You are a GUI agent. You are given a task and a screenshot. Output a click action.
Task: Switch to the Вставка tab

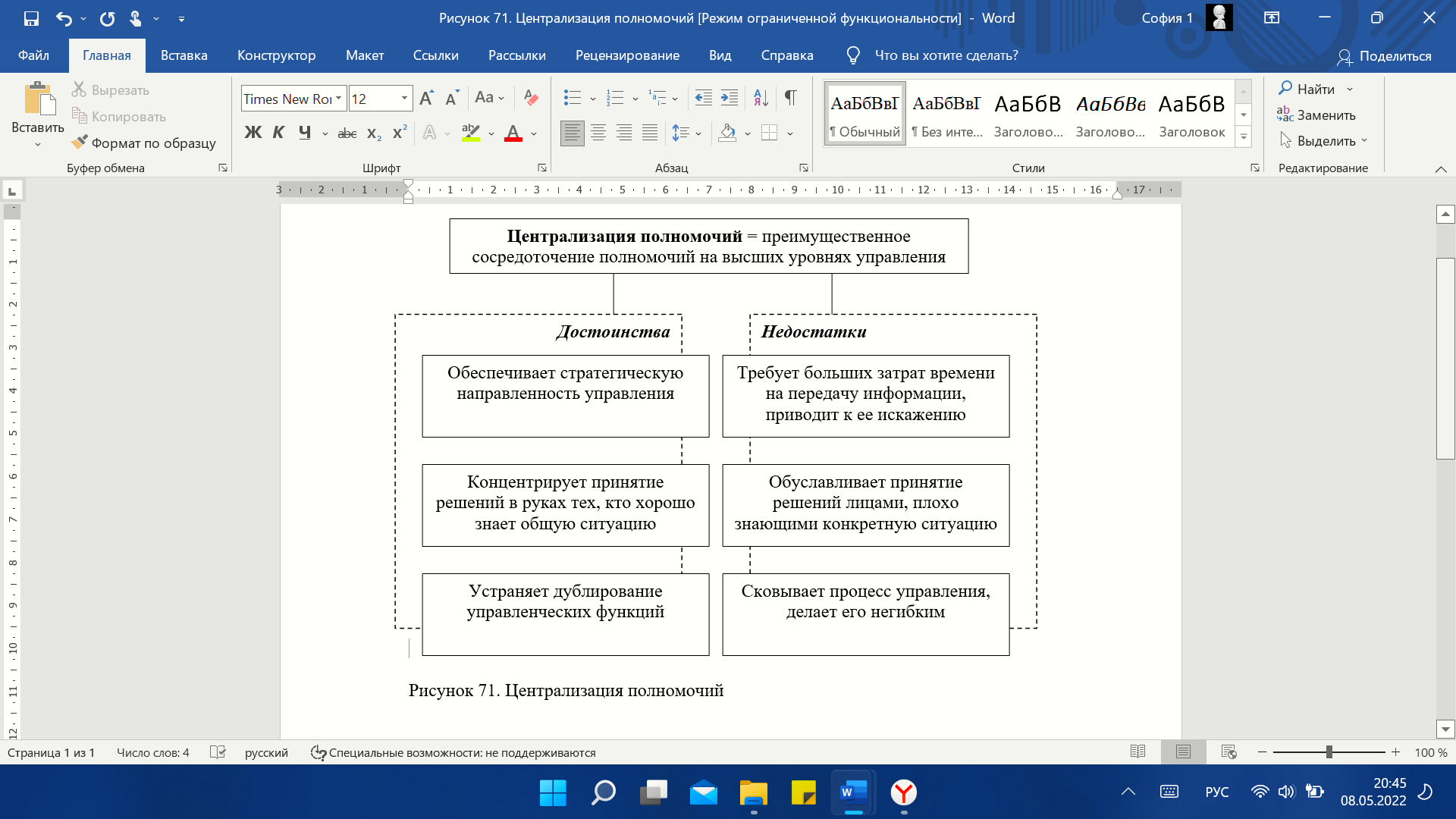pos(184,55)
